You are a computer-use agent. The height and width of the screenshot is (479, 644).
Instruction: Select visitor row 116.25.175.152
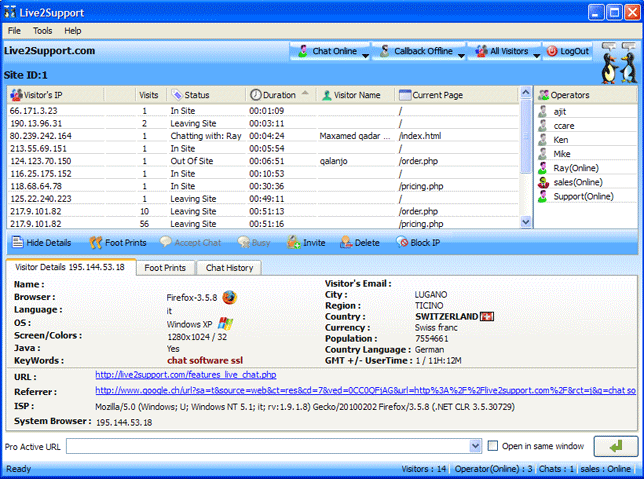[x=263, y=174]
